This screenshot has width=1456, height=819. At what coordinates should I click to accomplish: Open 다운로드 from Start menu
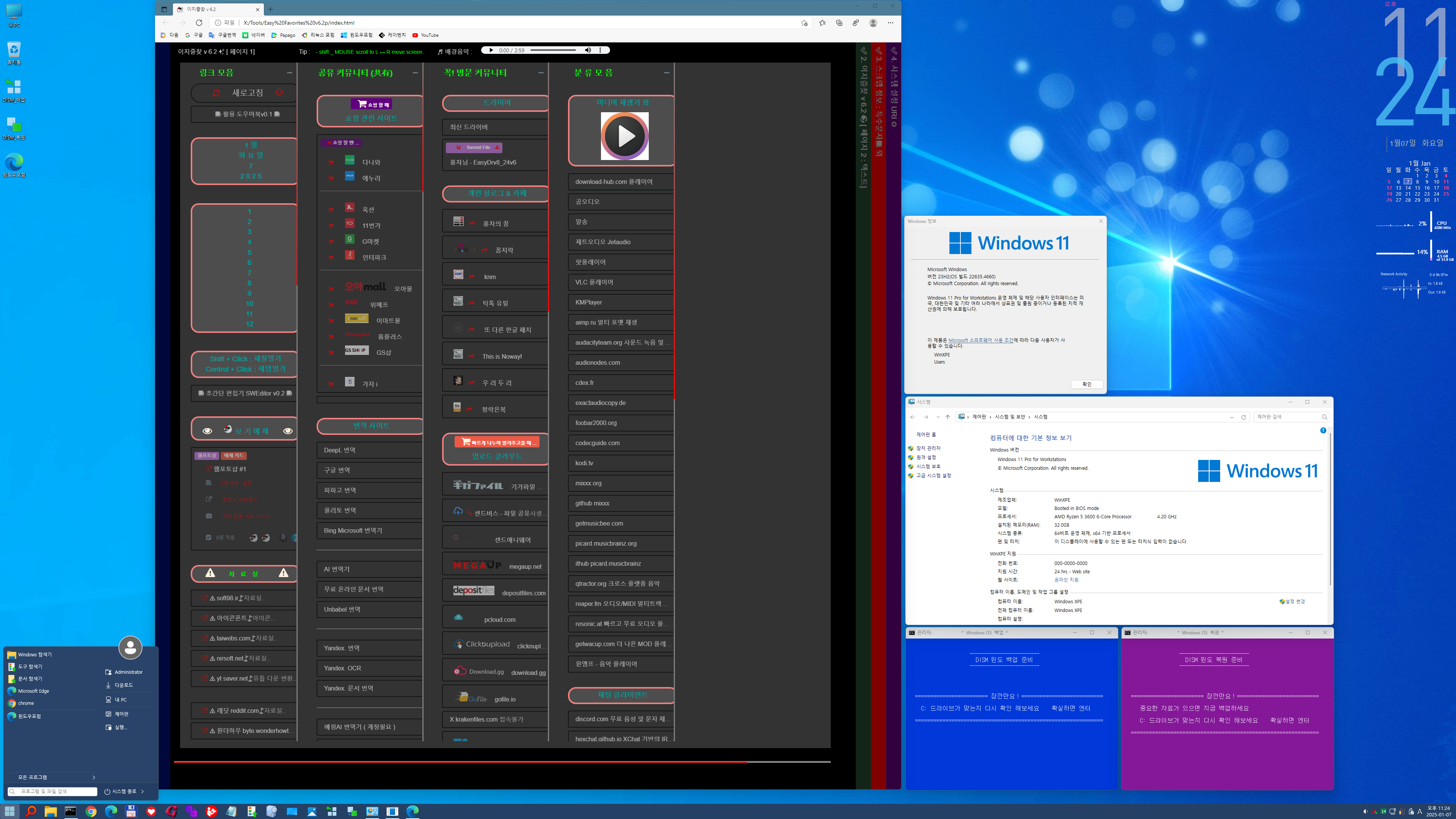[119, 685]
